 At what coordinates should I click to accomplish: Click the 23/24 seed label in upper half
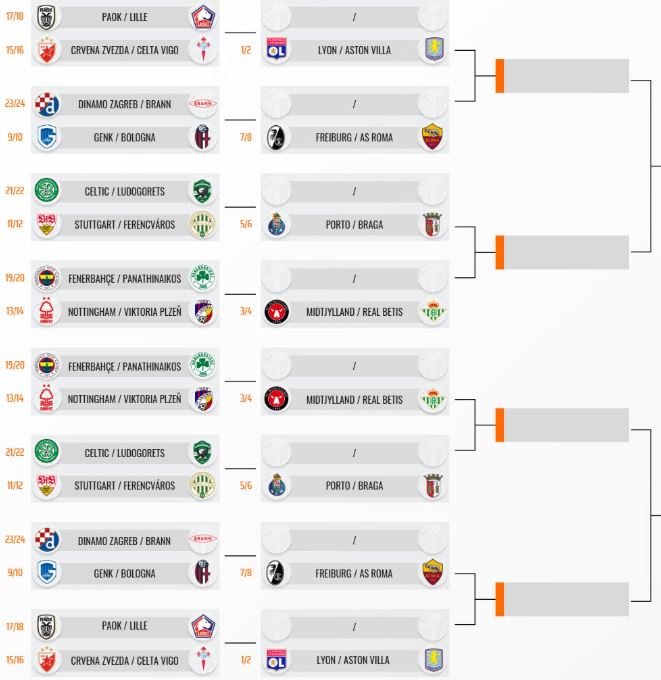pyautogui.click(x=15, y=103)
